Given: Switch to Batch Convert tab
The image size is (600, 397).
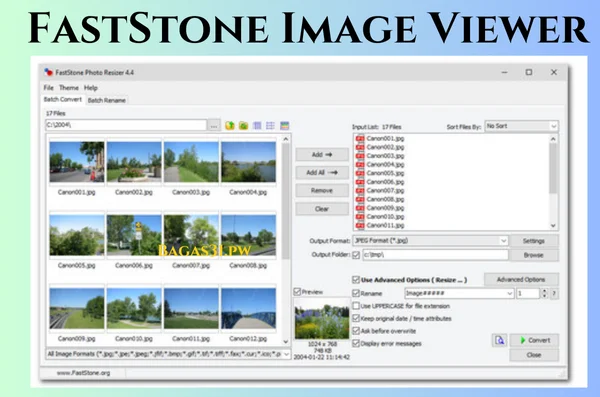Looking at the screenshot, I should point(63,99).
